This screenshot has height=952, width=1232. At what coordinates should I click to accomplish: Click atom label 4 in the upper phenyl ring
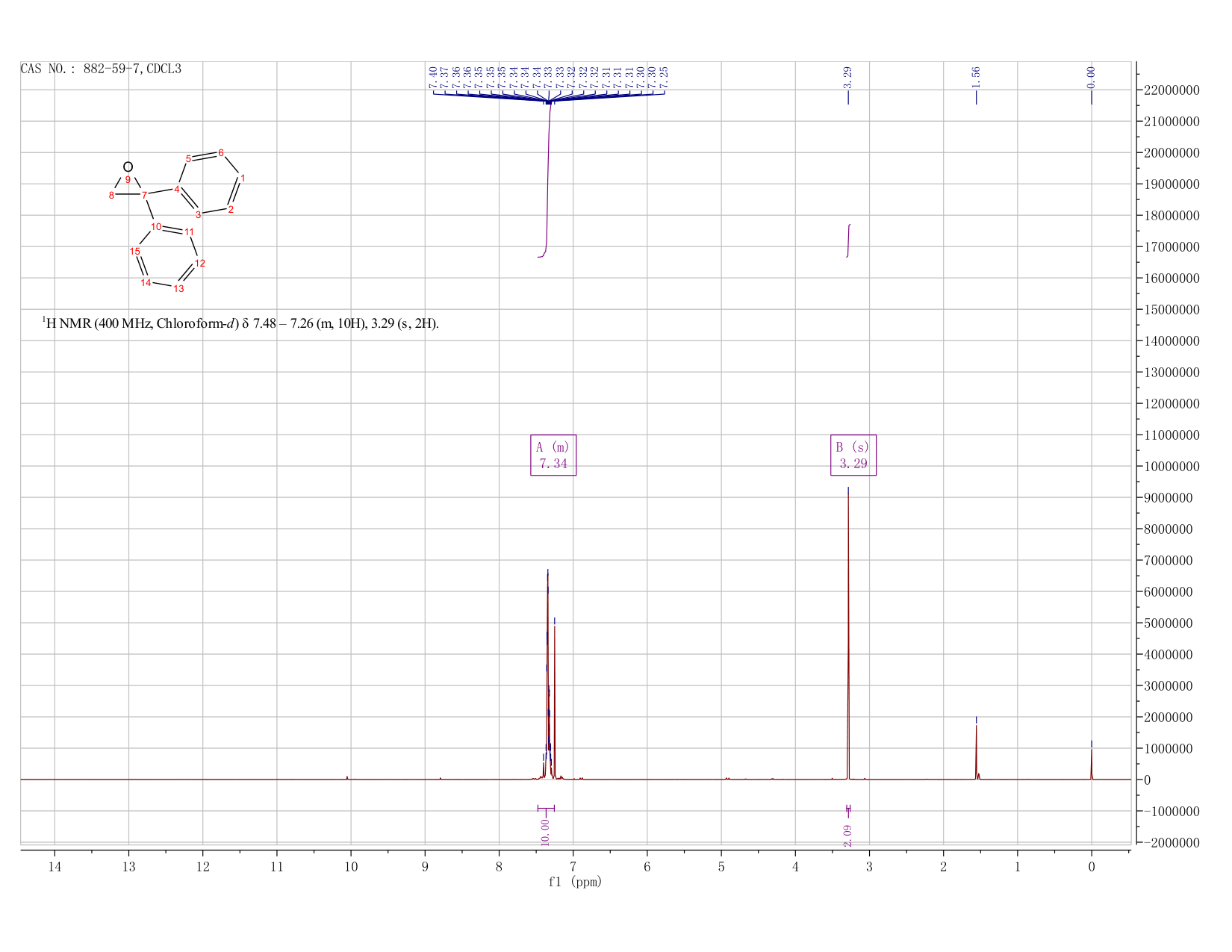tap(177, 189)
